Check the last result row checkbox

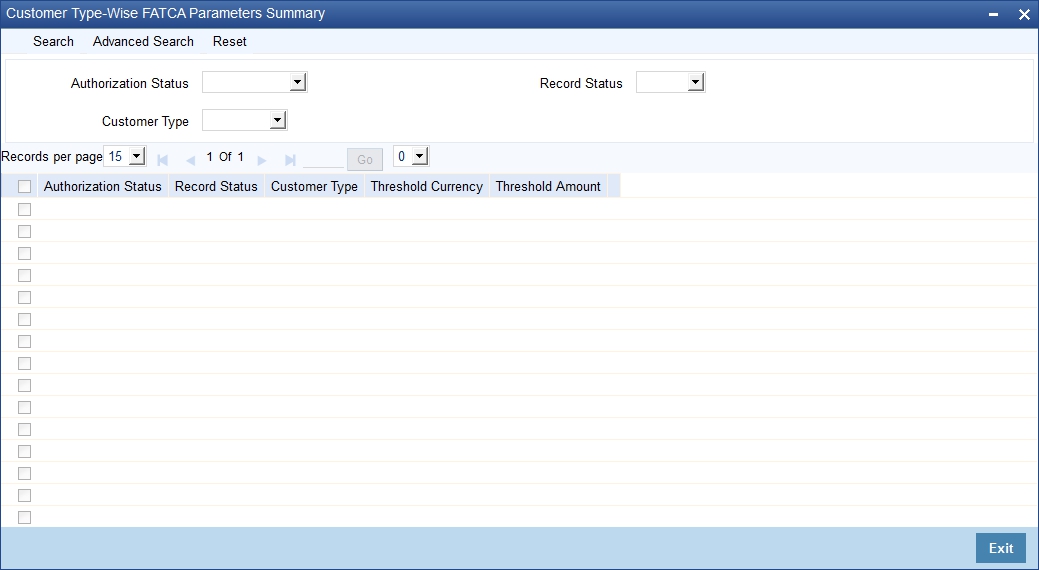tap(25, 518)
